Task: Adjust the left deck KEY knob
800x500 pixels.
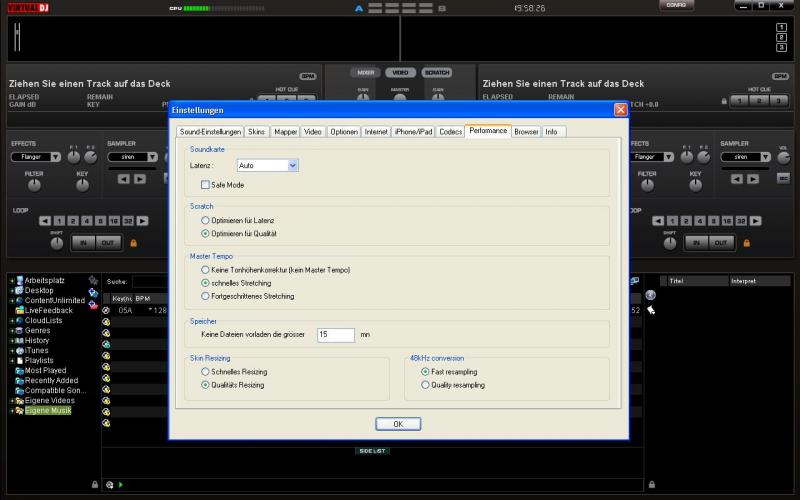Action: click(x=82, y=185)
